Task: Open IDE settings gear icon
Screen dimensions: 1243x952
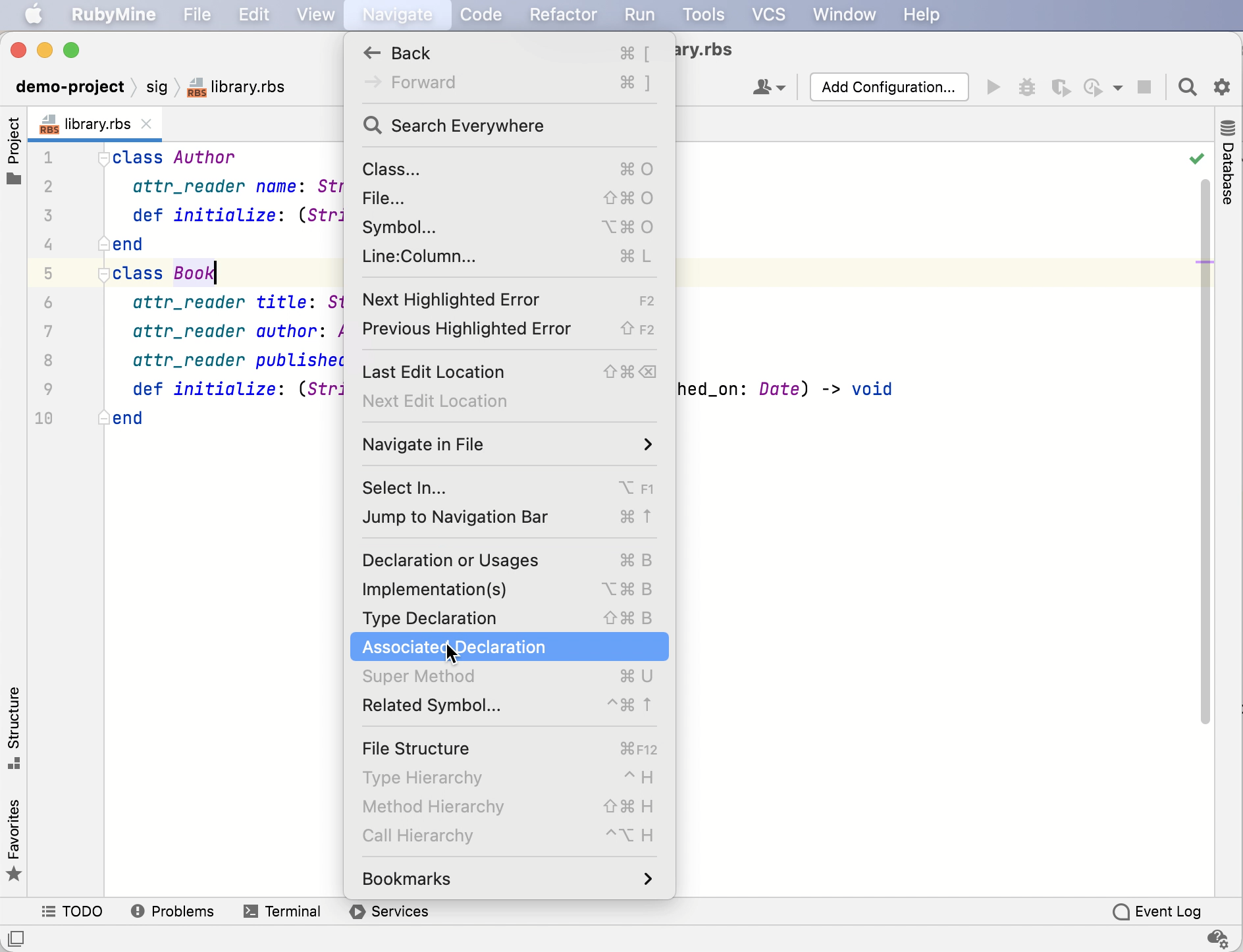Action: click(x=1223, y=88)
